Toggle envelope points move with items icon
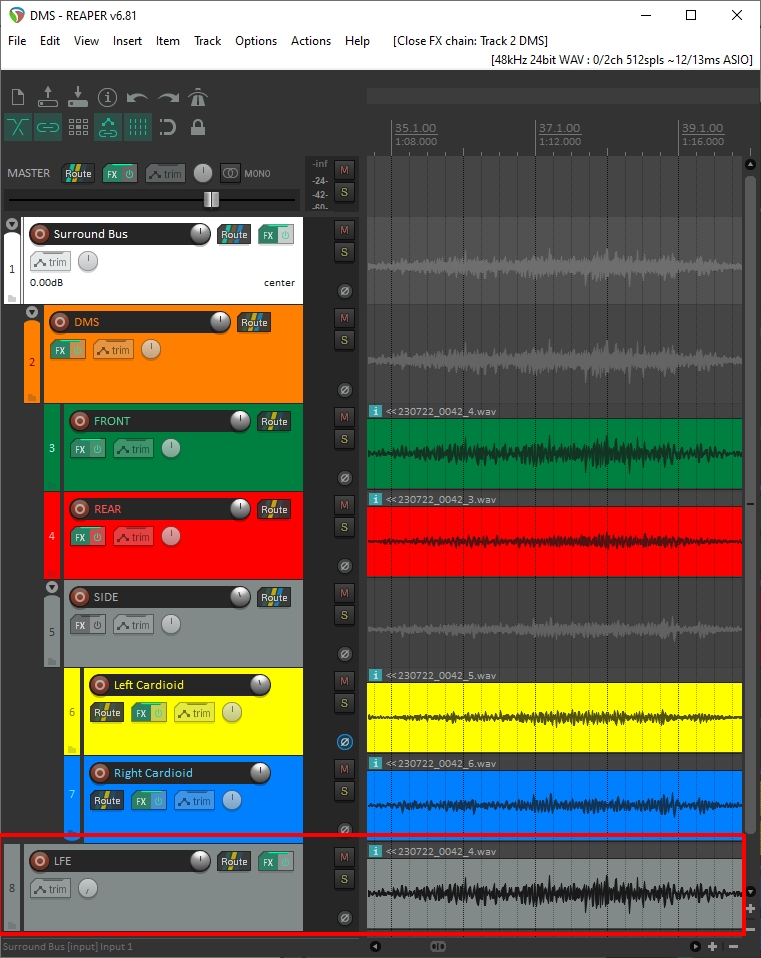Image resolution: width=761 pixels, height=958 pixels. (x=107, y=127)
